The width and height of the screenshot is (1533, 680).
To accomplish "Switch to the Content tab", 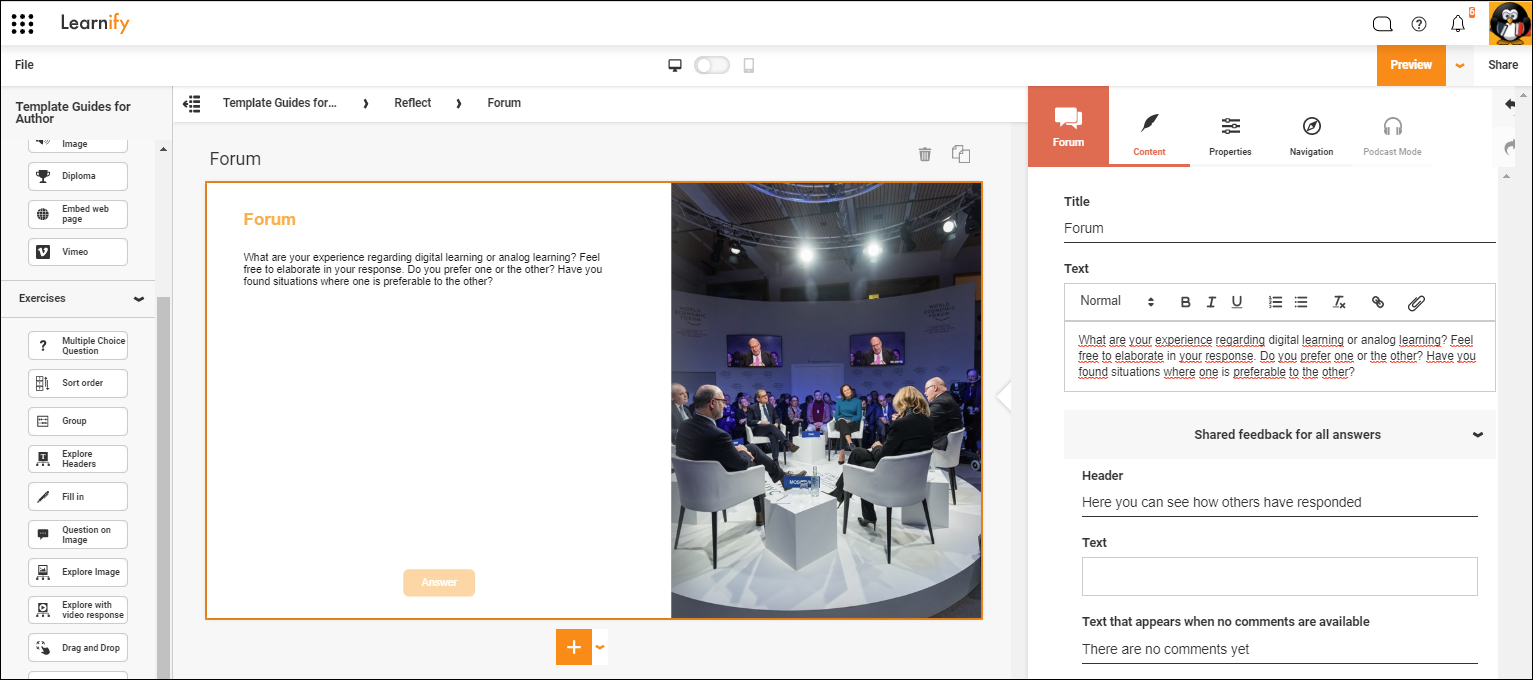I will (1149, 136).
